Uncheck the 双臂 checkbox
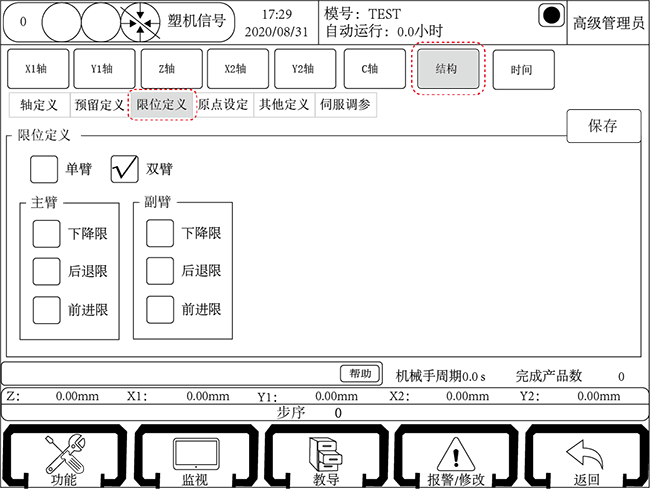The width and height of the screenshot is (650, 489). [x=124, y=169]
